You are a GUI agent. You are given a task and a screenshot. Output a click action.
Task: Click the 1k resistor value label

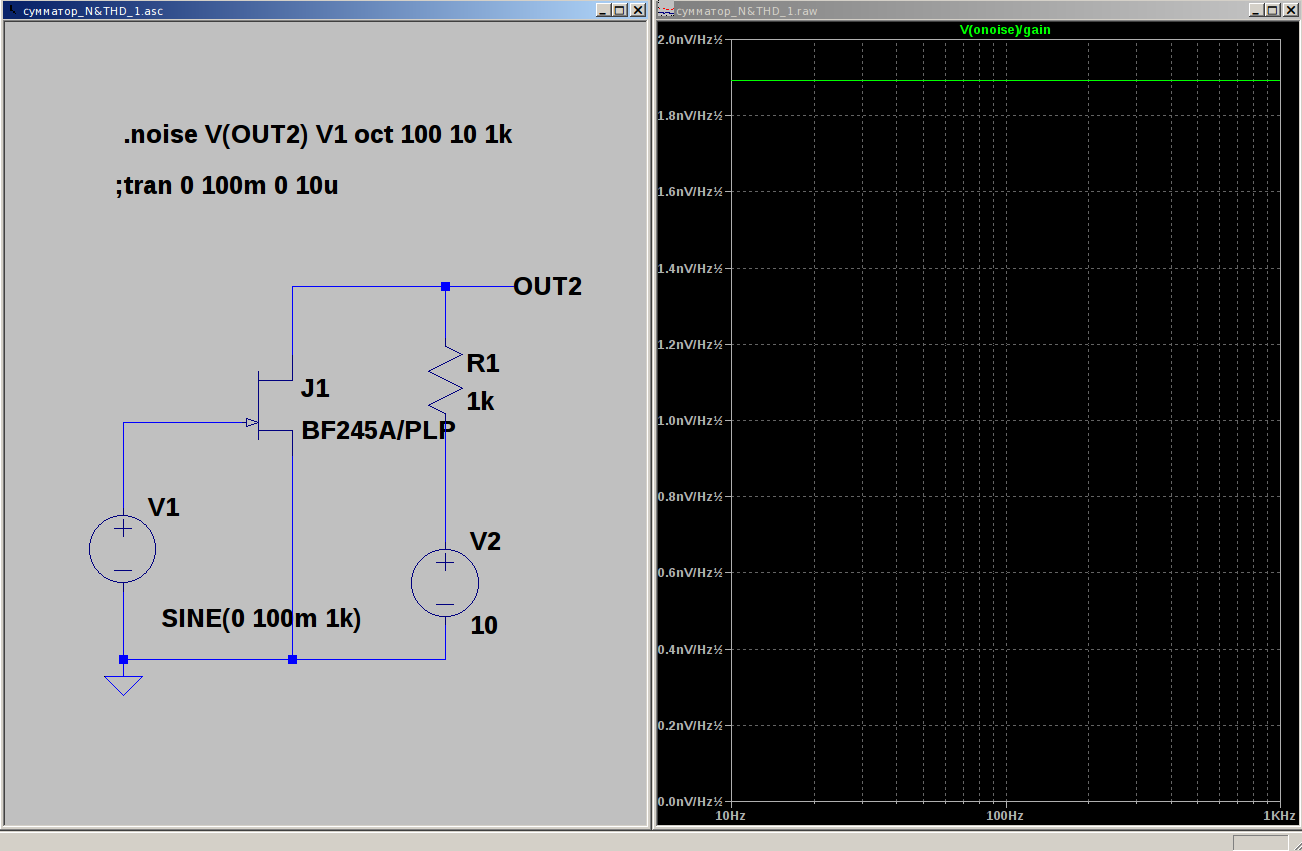480,402
